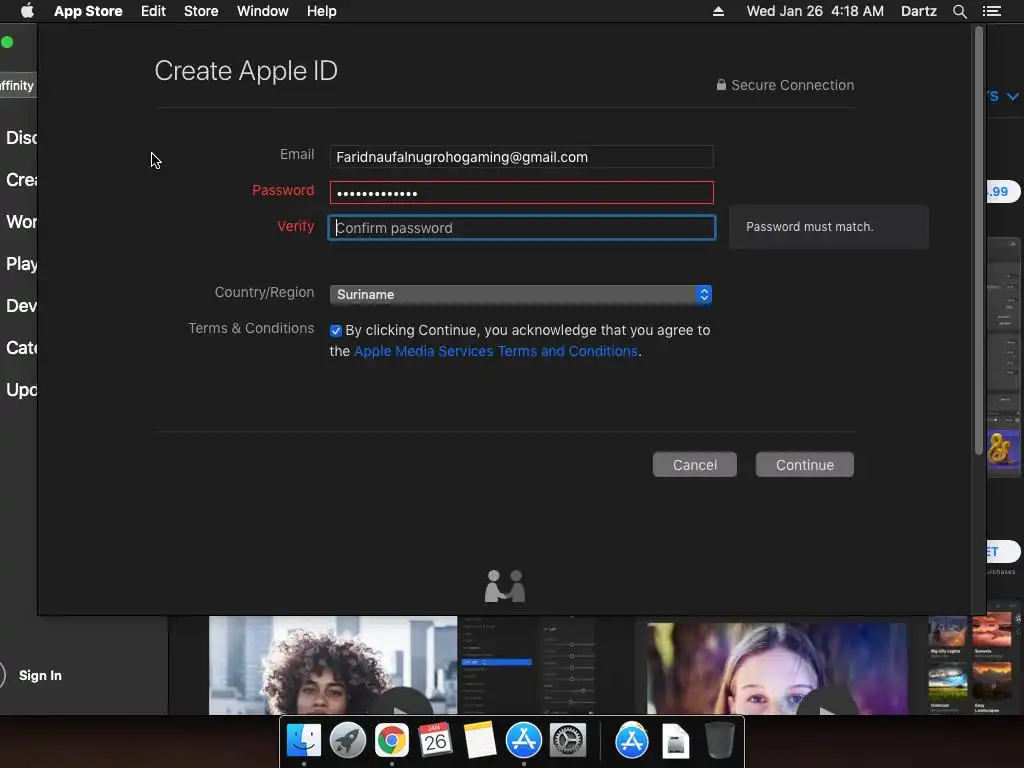The width and height of the screenshot is (1024, 768).
Task: Open Launchpad rocket icon in Dock
Action: 347,741
